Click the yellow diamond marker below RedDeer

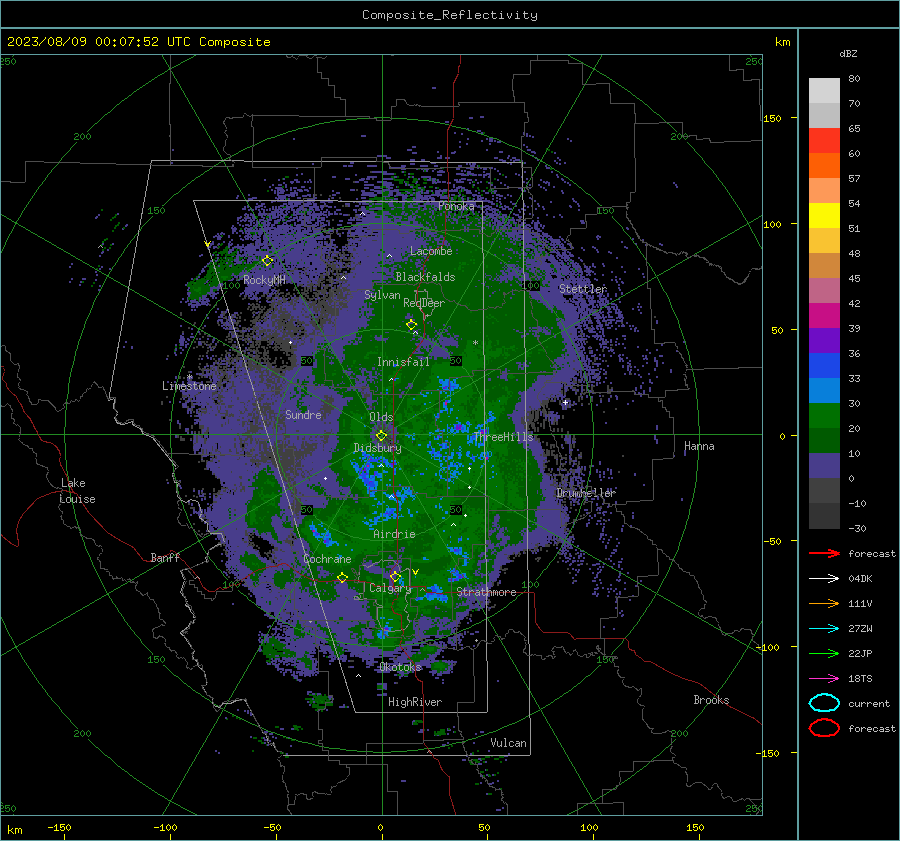[412, 325]
